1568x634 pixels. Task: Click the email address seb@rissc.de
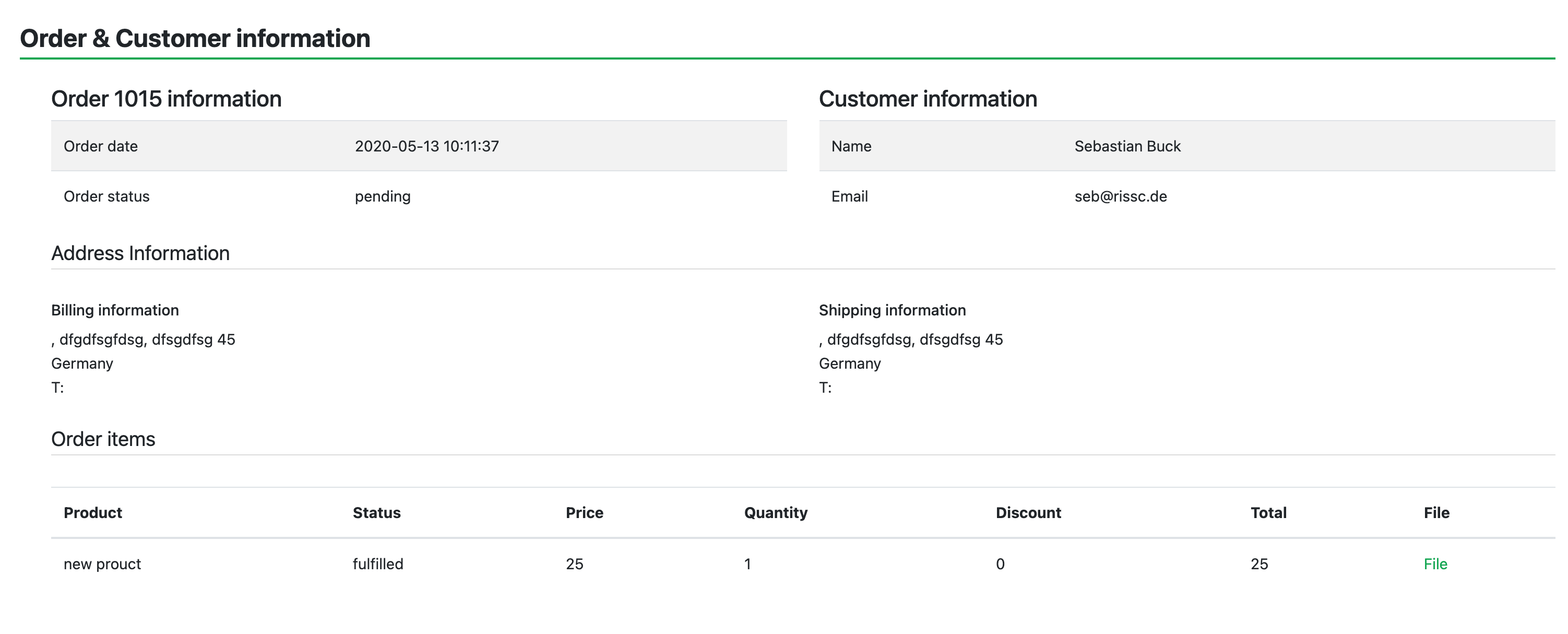coord(1120,196)
